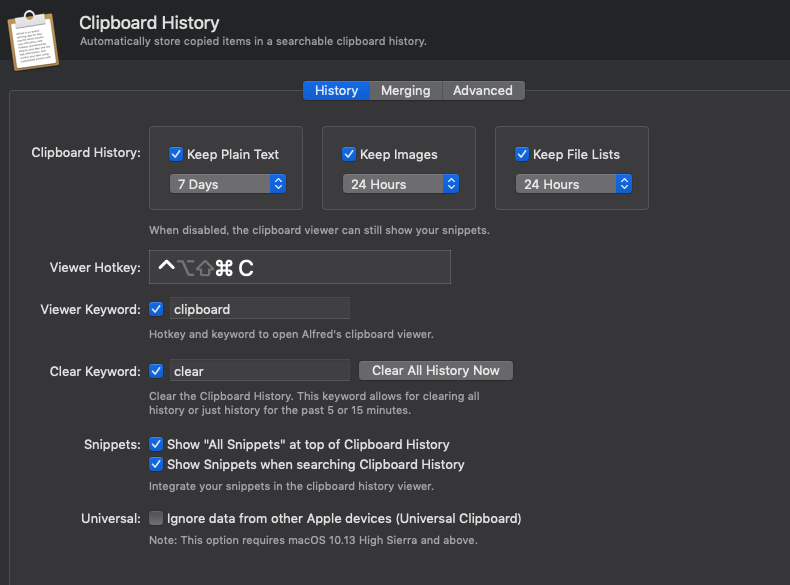The image size is (790, 585).
Task: Open the Keep Images 24 Hours dropdown
Action: point(401,184)
